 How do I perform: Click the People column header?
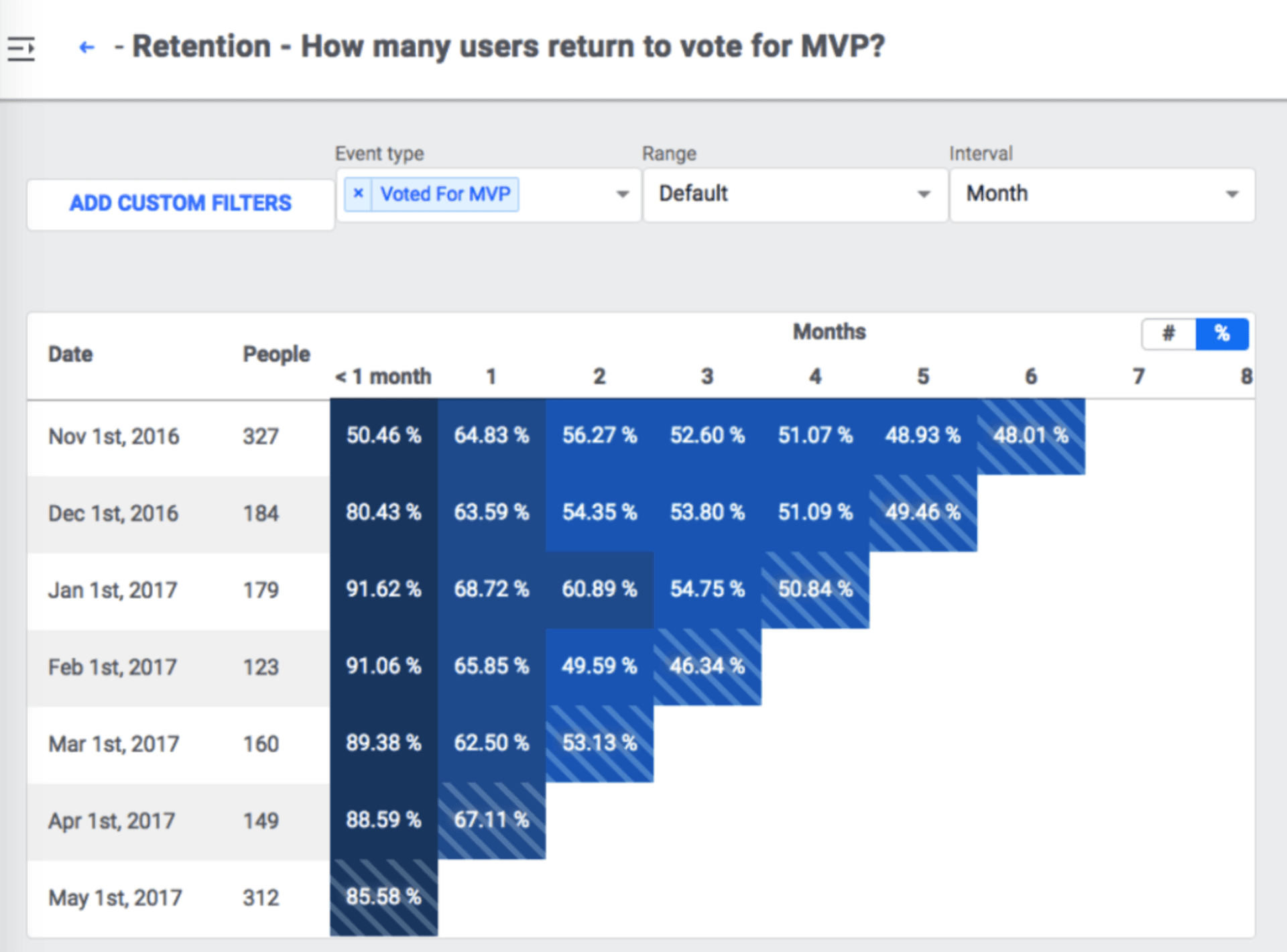pos(276,354)
